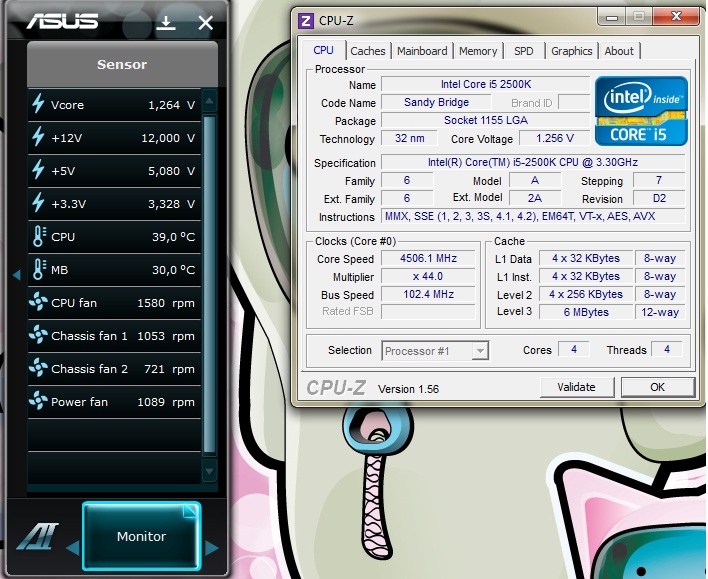Viewport: 708px width, 579px height.
Task: Click the Name field 'Intel Core i5 2500K'
Action: click(x=486, y=84)
